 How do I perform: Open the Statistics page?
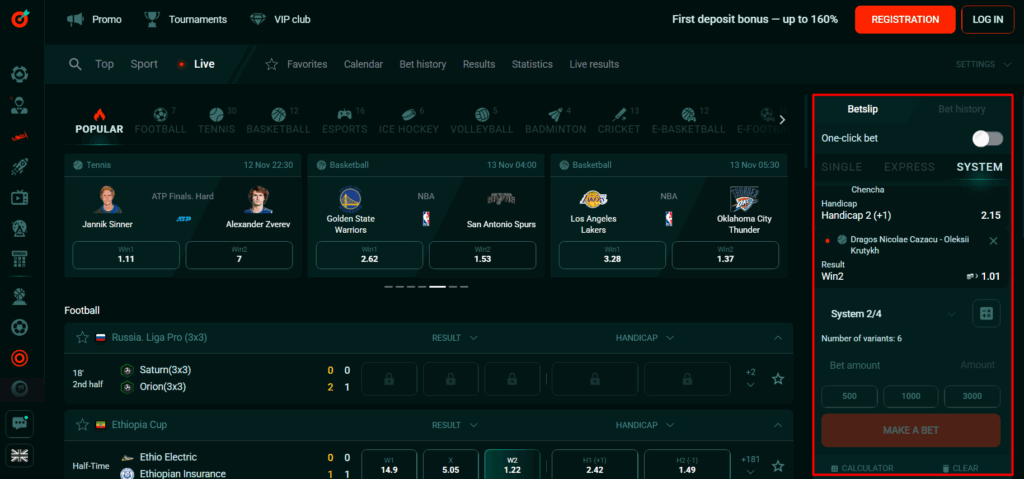point(532,64)
